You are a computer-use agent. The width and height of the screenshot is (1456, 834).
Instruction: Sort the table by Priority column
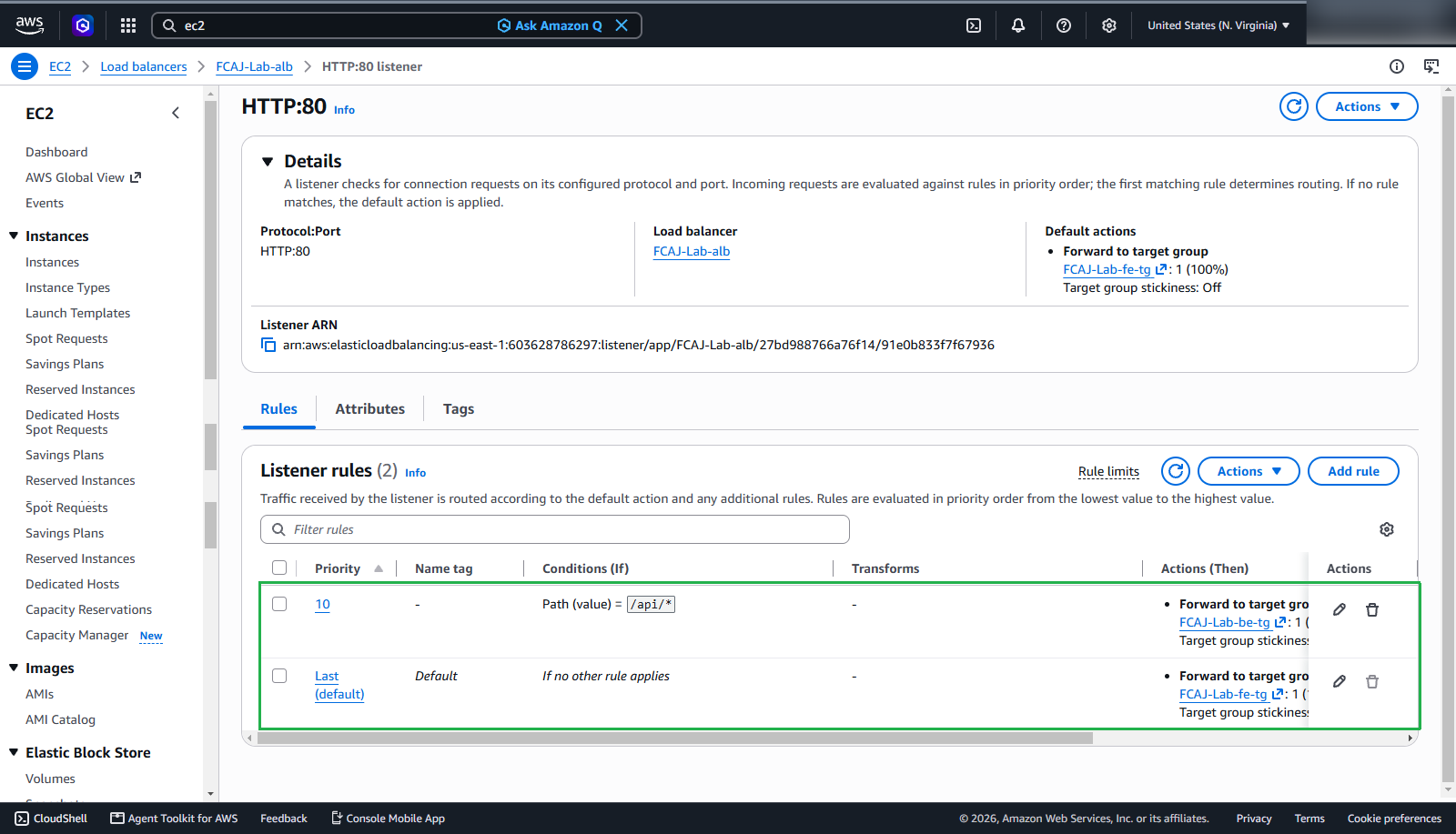(349, 568)
